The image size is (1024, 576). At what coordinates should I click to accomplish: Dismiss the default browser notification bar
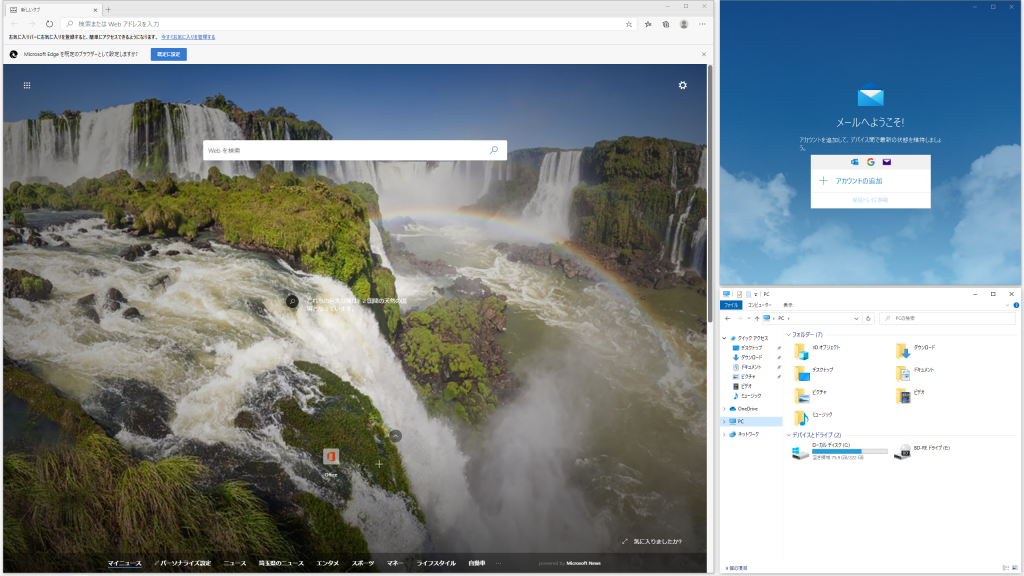pyautogui.click(x=703, y=54)
